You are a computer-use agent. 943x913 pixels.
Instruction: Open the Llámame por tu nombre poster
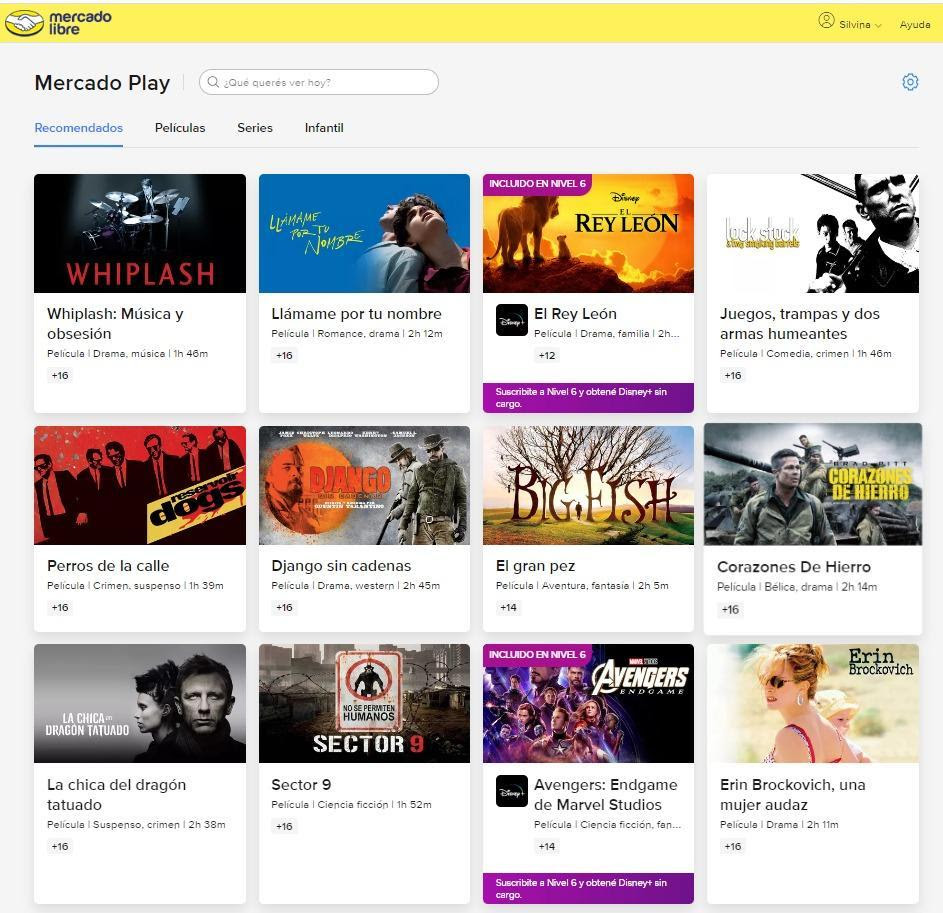pyautogui.click(x=364, y=233)
